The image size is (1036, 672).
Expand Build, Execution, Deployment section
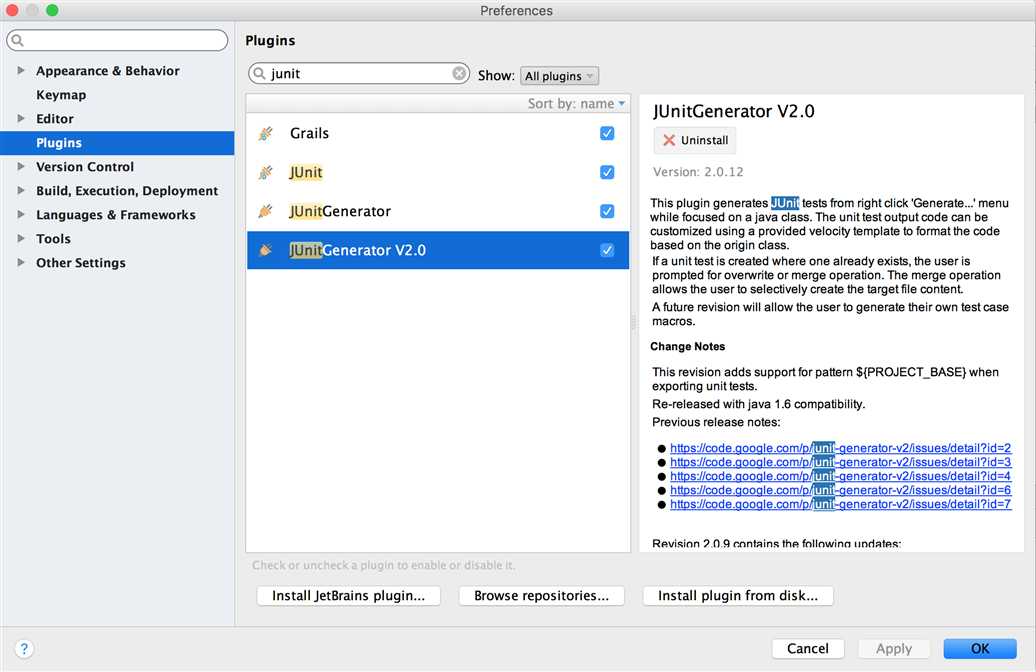point(21,190)
